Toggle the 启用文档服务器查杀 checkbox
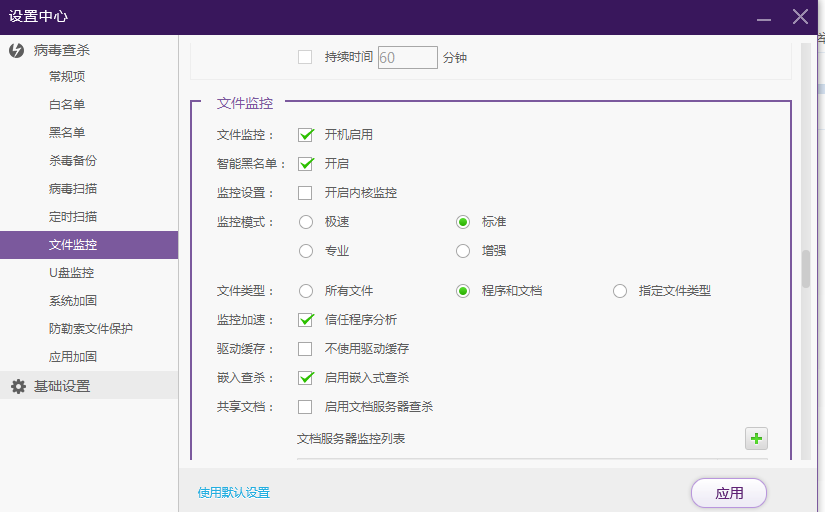Image resolution: width=825 pixels, height=512 pixels. point(306,407)
